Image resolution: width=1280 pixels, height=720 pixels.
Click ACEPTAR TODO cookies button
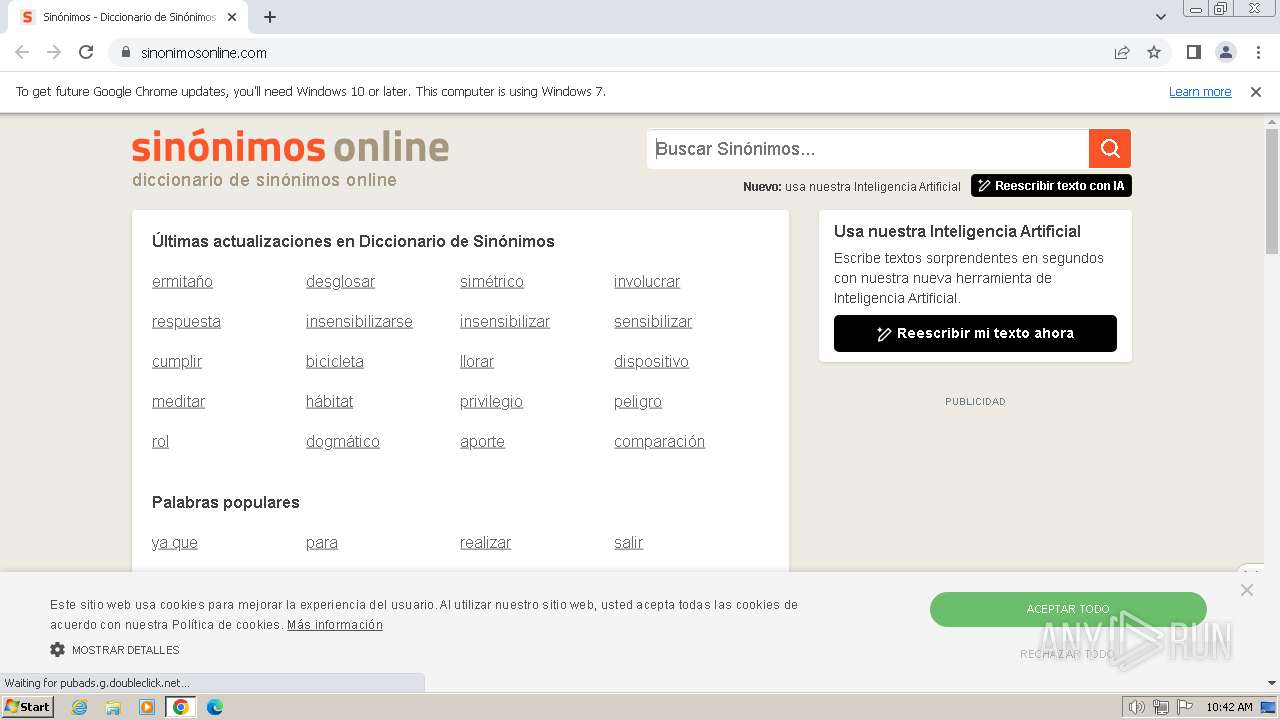click(1068, 609)
